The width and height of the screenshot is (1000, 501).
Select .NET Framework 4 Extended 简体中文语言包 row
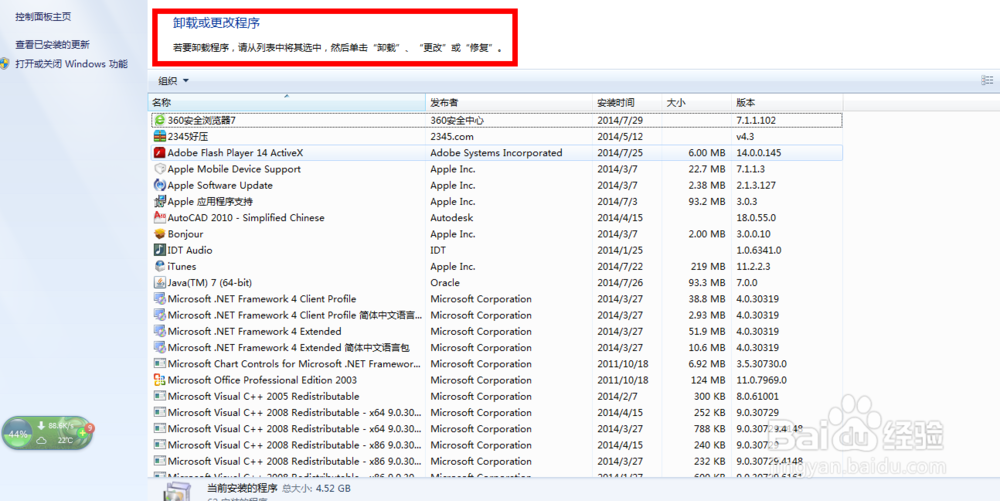pos(496,347)
